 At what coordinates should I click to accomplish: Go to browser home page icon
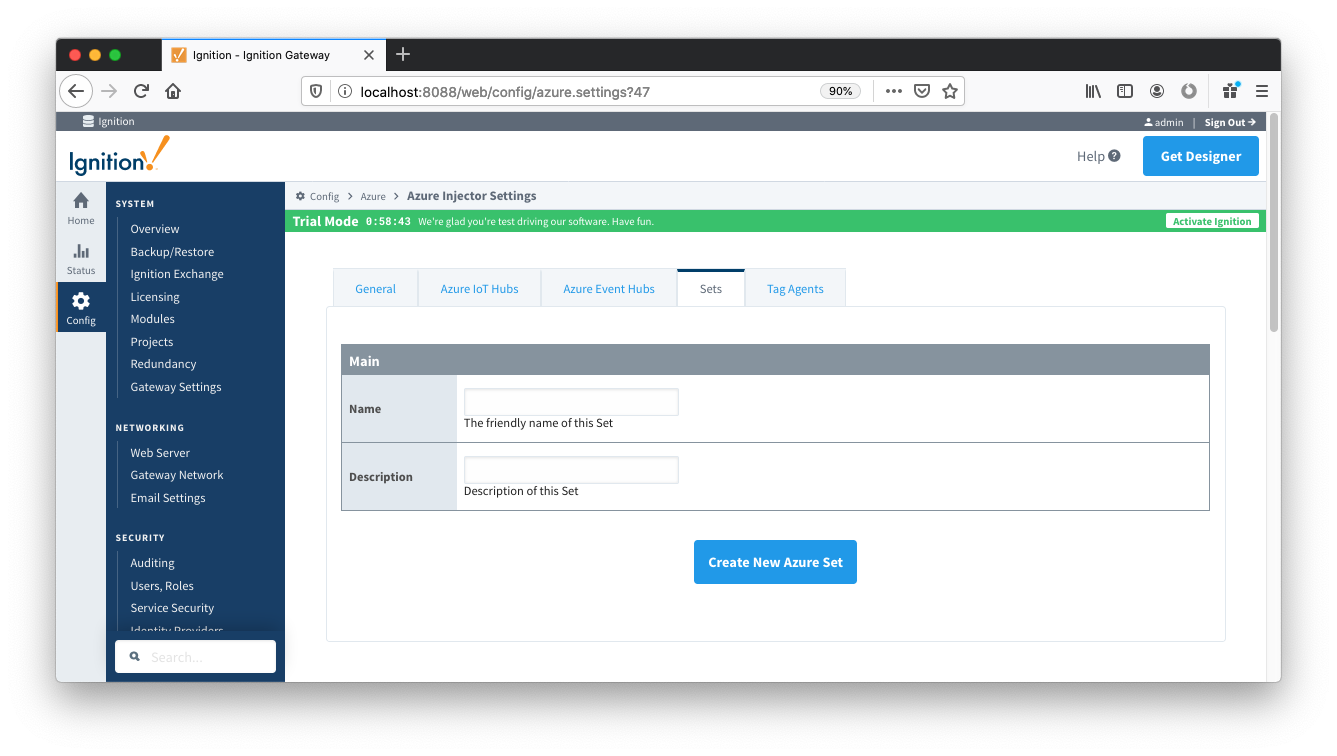click(x=173, y=91)
